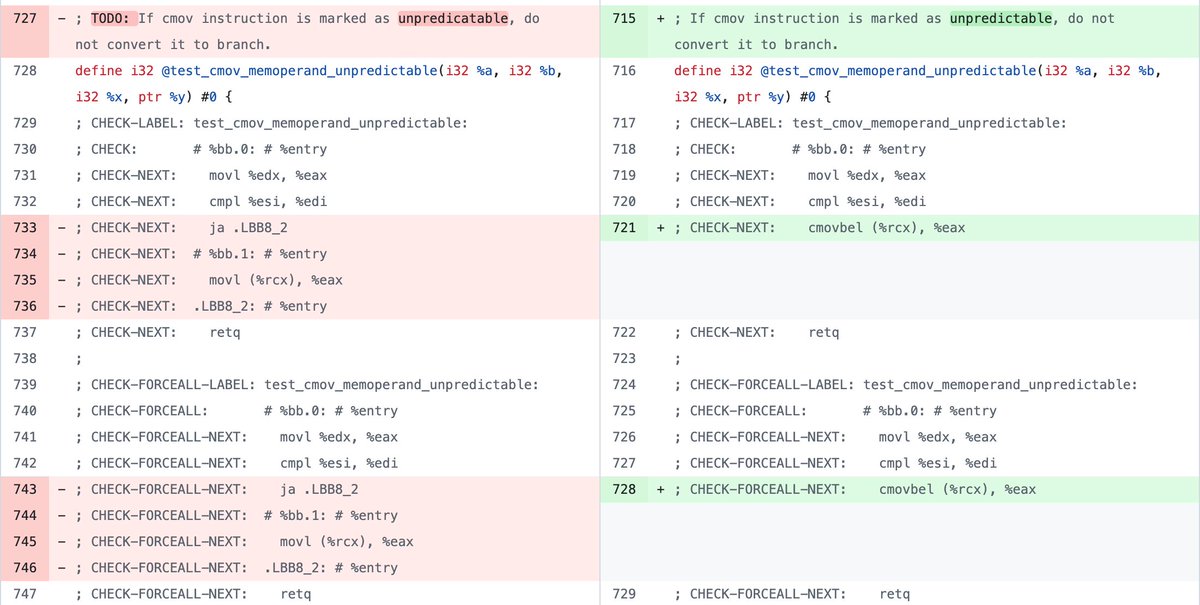Click "cmpl %esi, %edi" on line 742

click(339, 463)
